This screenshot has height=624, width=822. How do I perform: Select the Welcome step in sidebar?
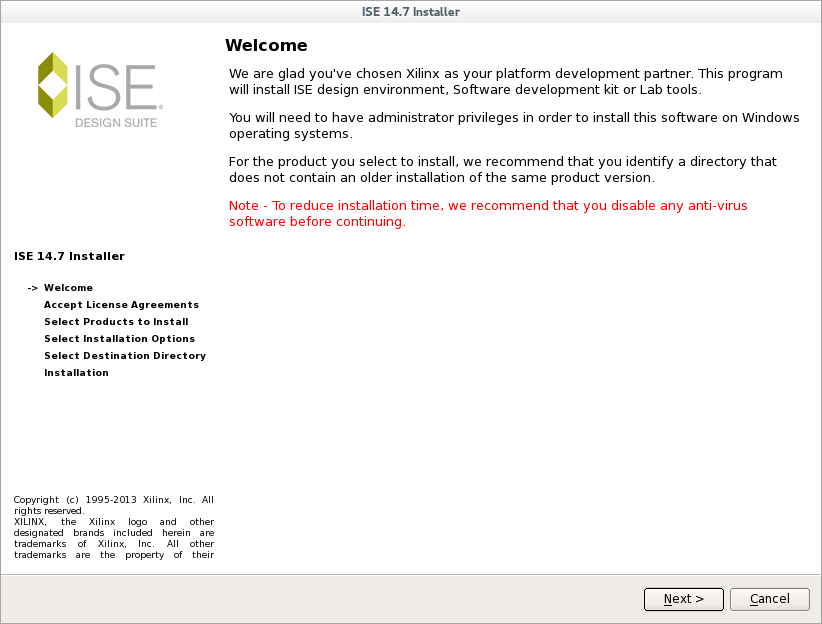[x=68, y=288]
